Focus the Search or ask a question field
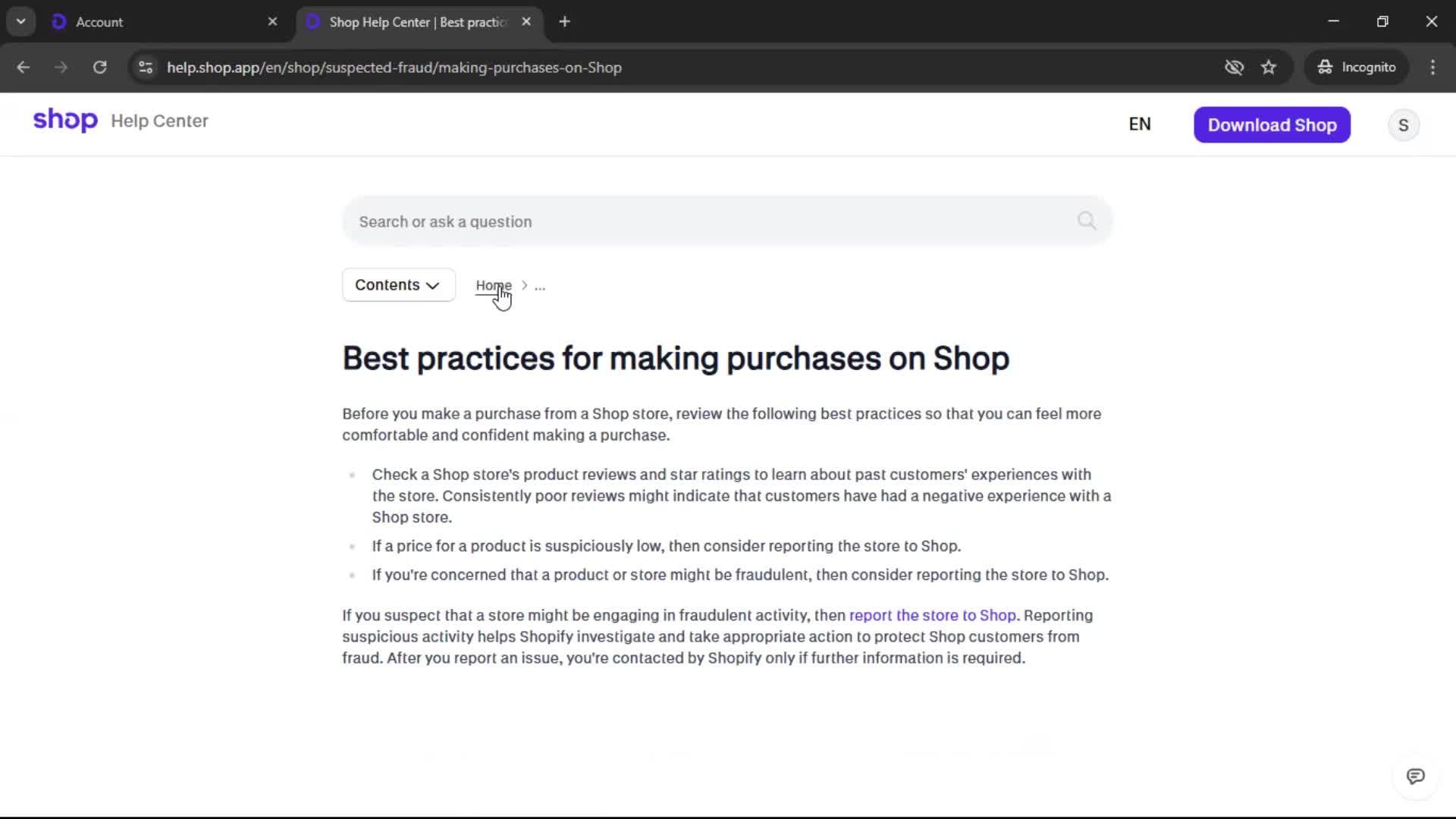The height and width of the screenshot is (819, 1456). click(x=705, y=221)
